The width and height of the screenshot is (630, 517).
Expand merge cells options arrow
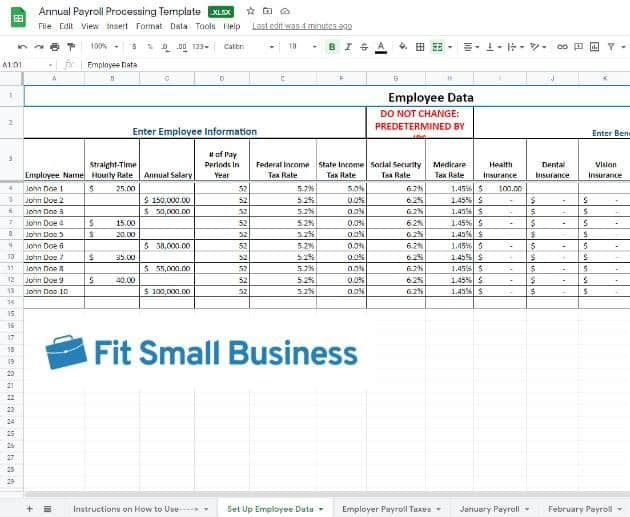point(450,47)
